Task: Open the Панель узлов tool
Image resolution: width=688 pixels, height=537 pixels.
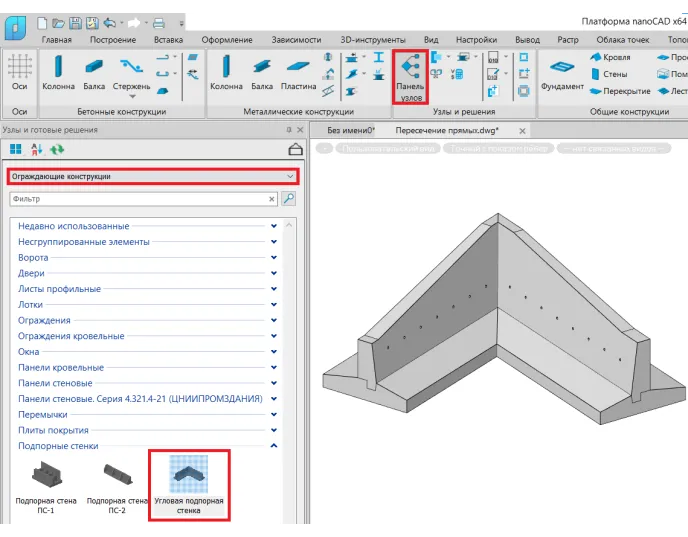Action: pos(410,77)
